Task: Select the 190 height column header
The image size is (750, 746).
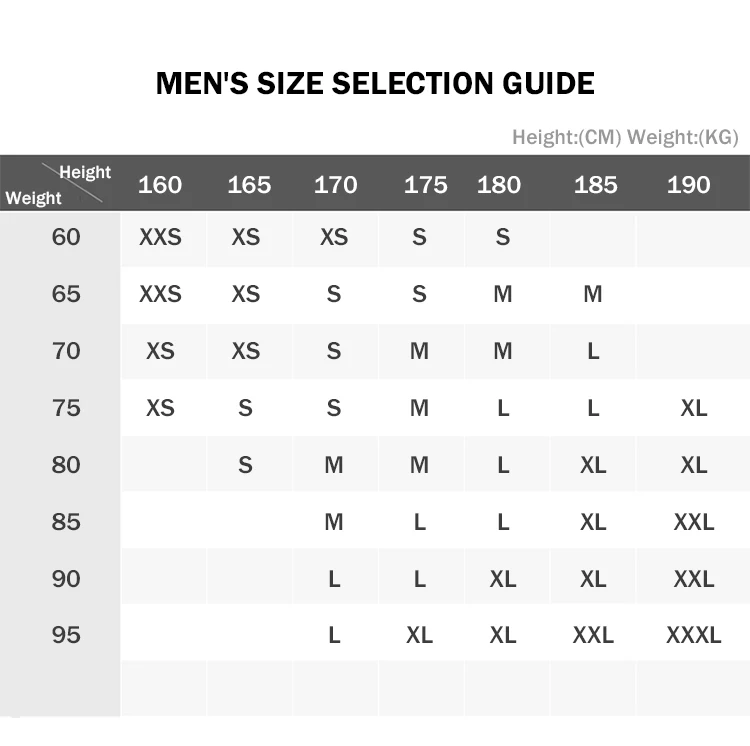Action: [x=689, y=185]
